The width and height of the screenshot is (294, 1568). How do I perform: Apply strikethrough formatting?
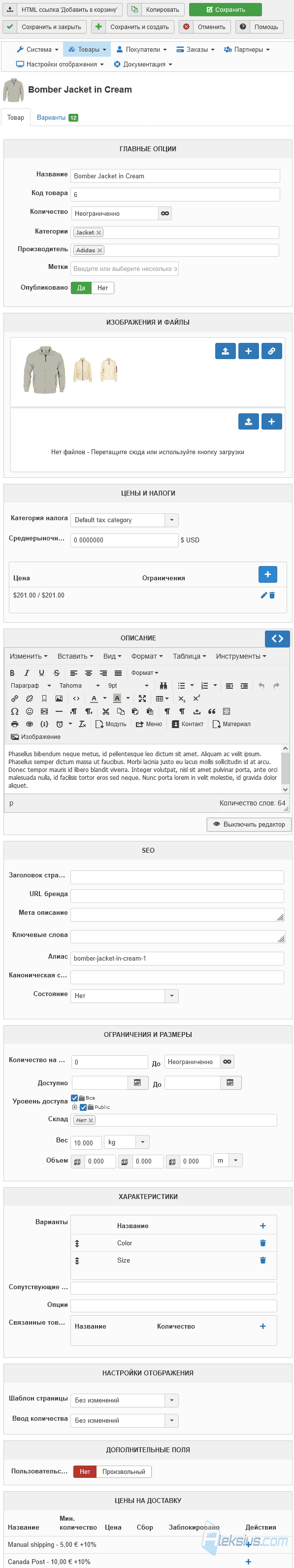point(57,672)
